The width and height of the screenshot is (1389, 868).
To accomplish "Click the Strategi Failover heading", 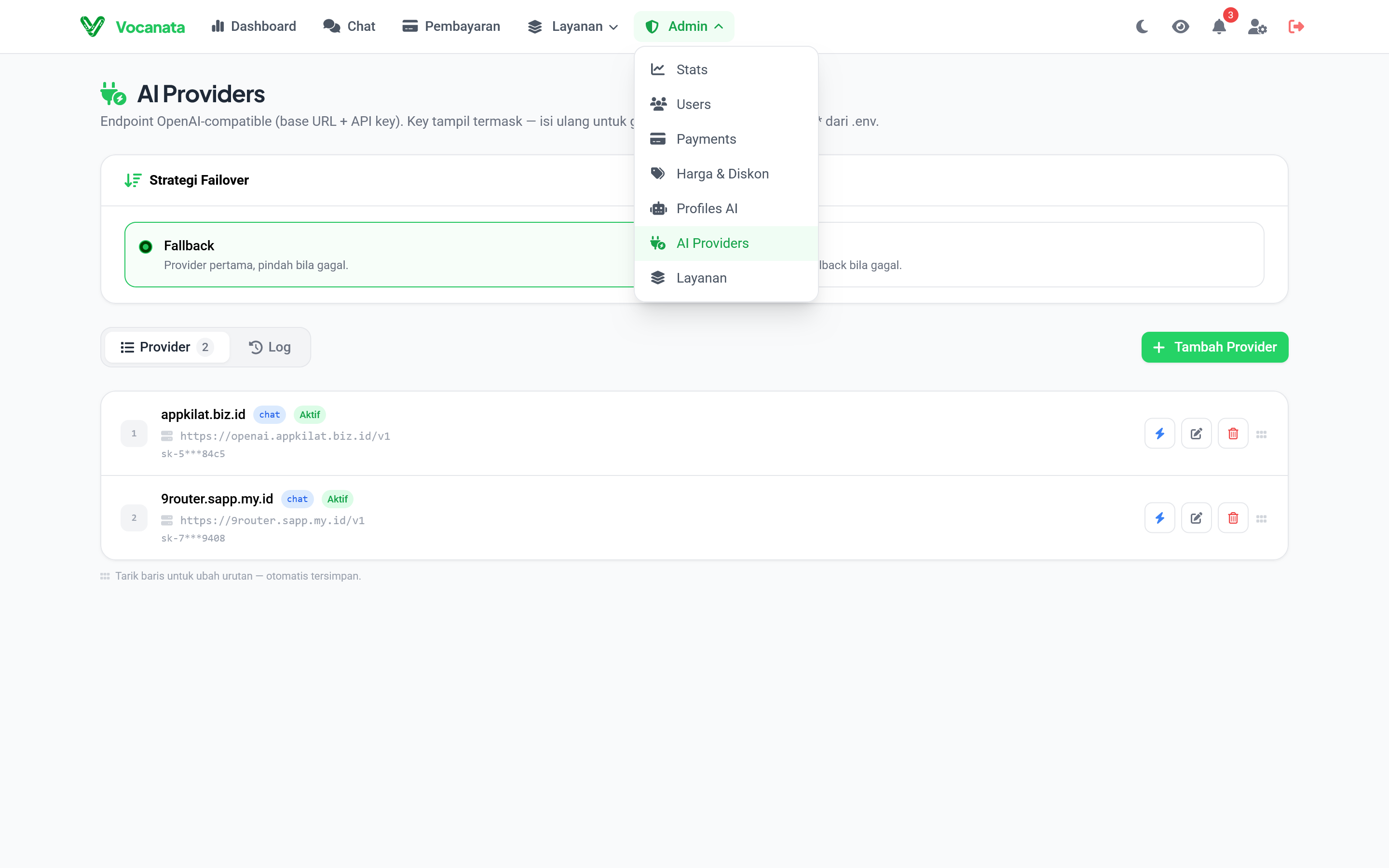I will 199,180.
